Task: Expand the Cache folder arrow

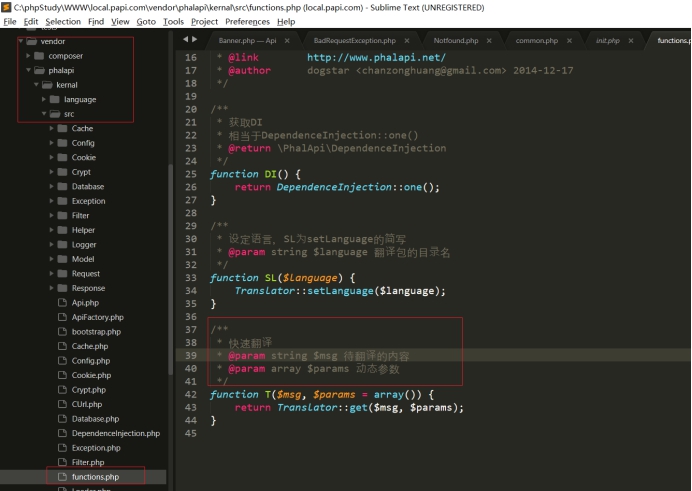Action: click(52, 128)
